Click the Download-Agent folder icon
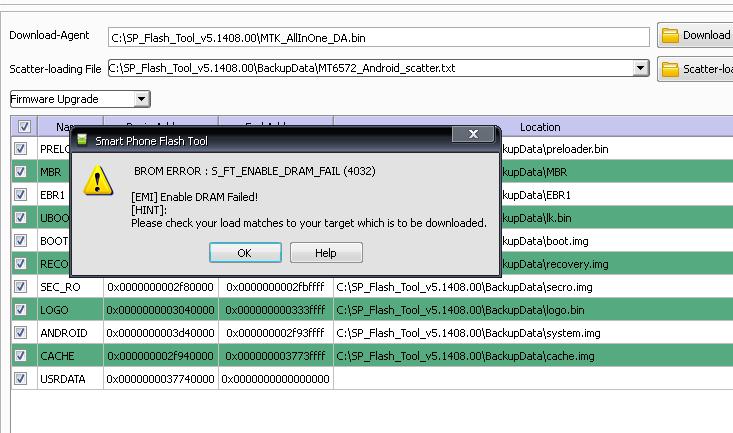 670,36
